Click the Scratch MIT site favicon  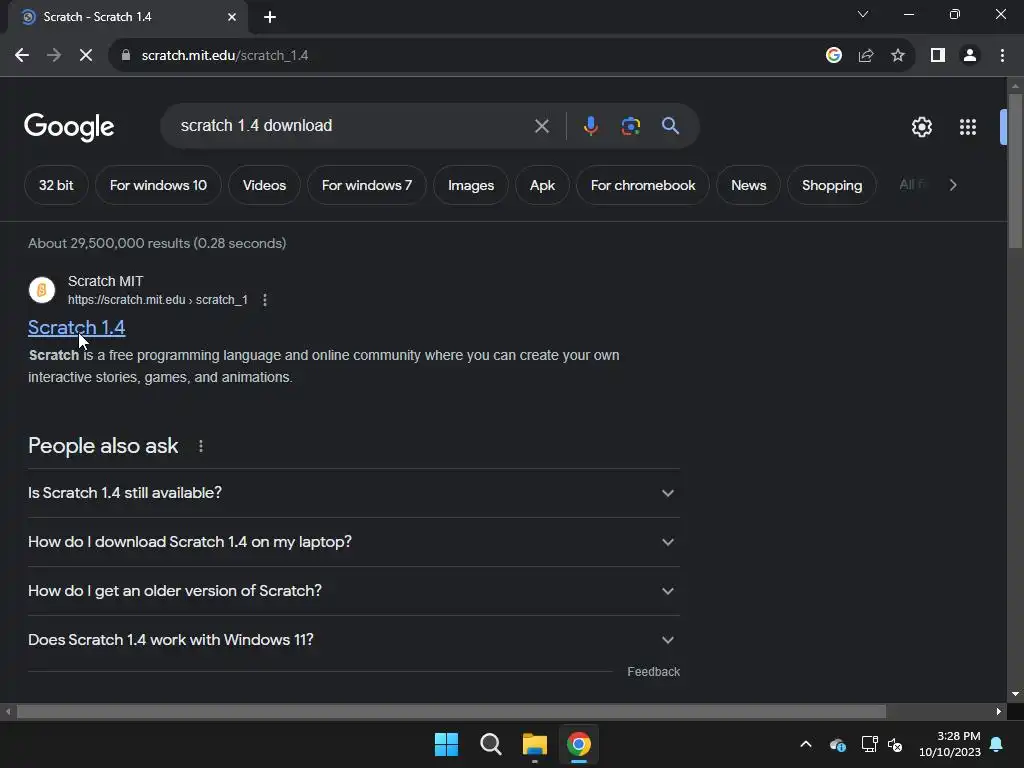[x=42, y=290]
